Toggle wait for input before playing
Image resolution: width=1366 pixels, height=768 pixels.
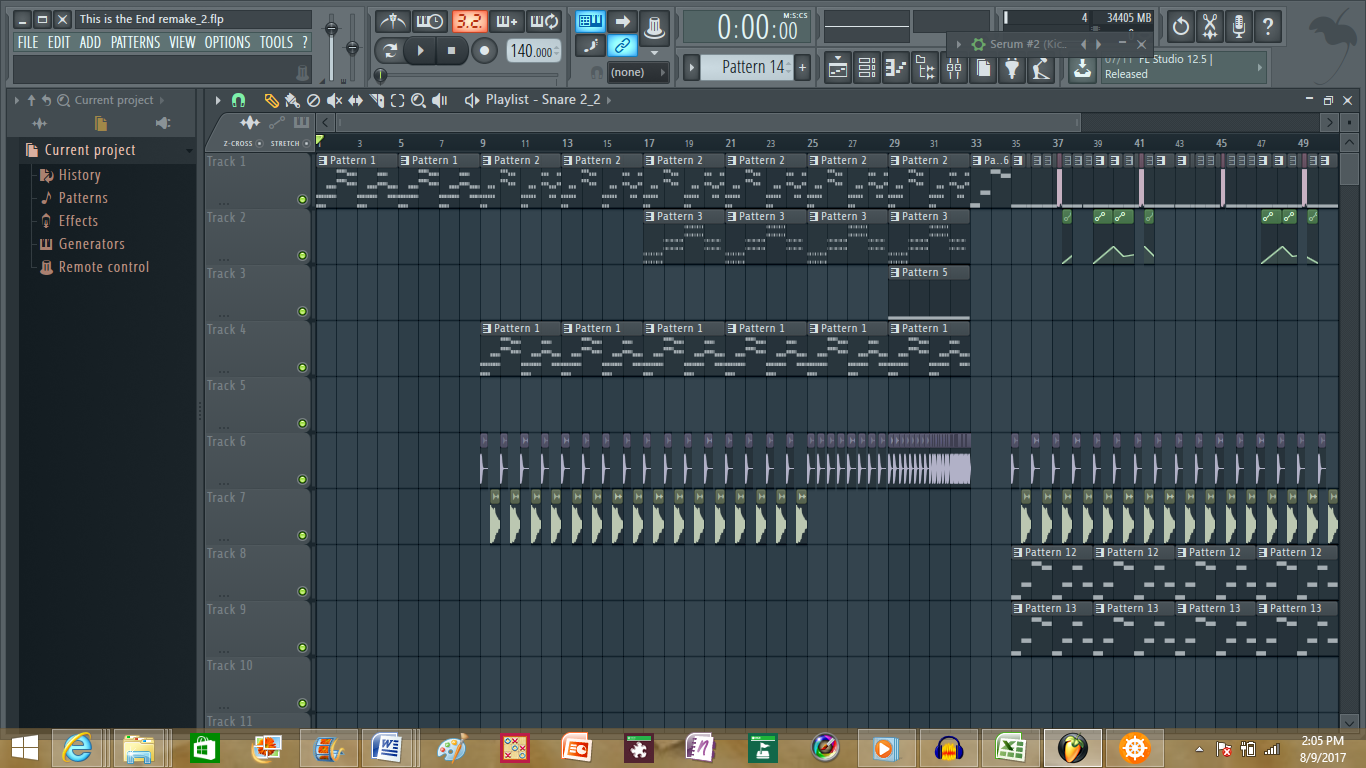(430, 21)
